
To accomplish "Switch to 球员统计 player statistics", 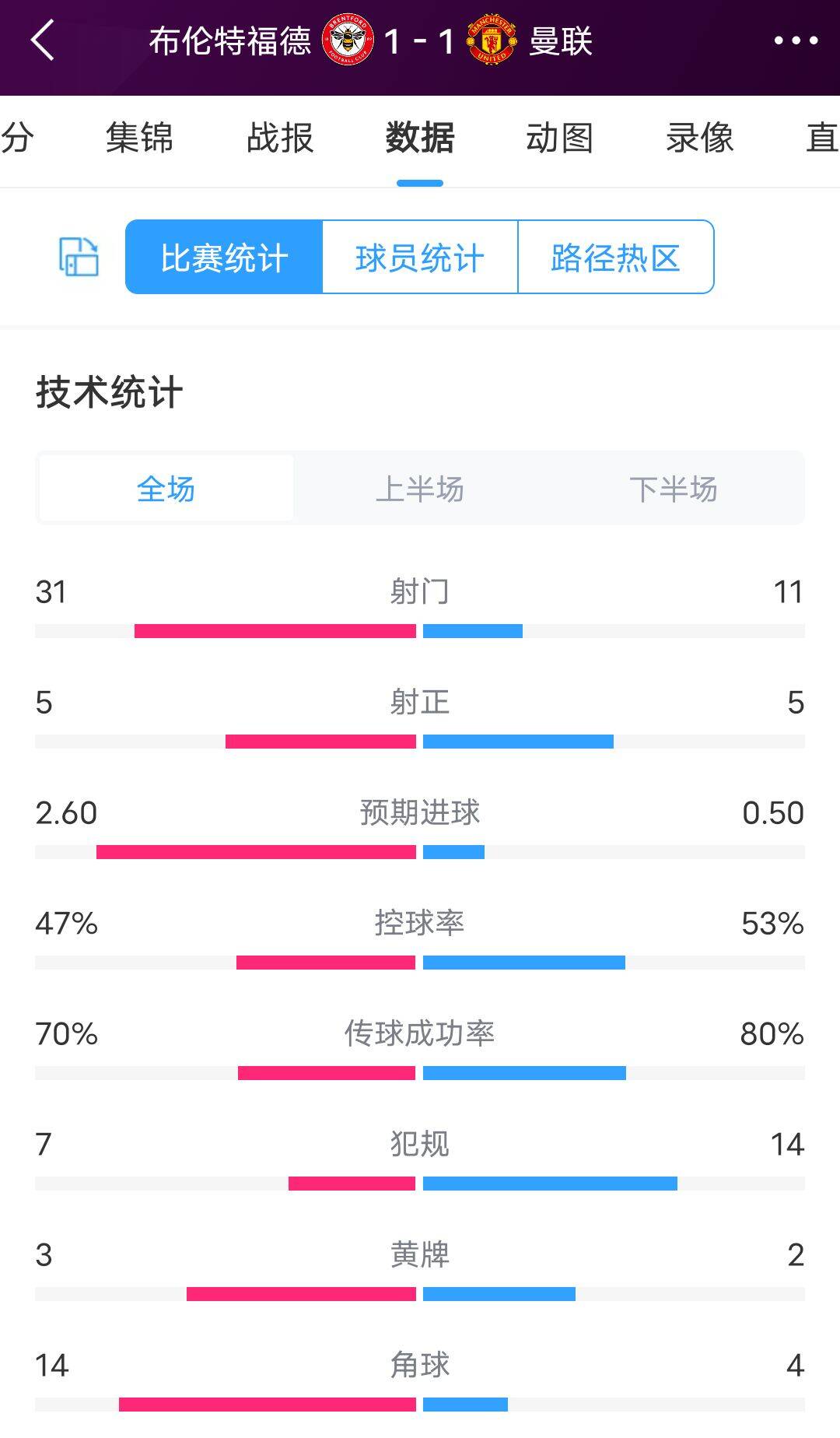I will click(420, 258).
